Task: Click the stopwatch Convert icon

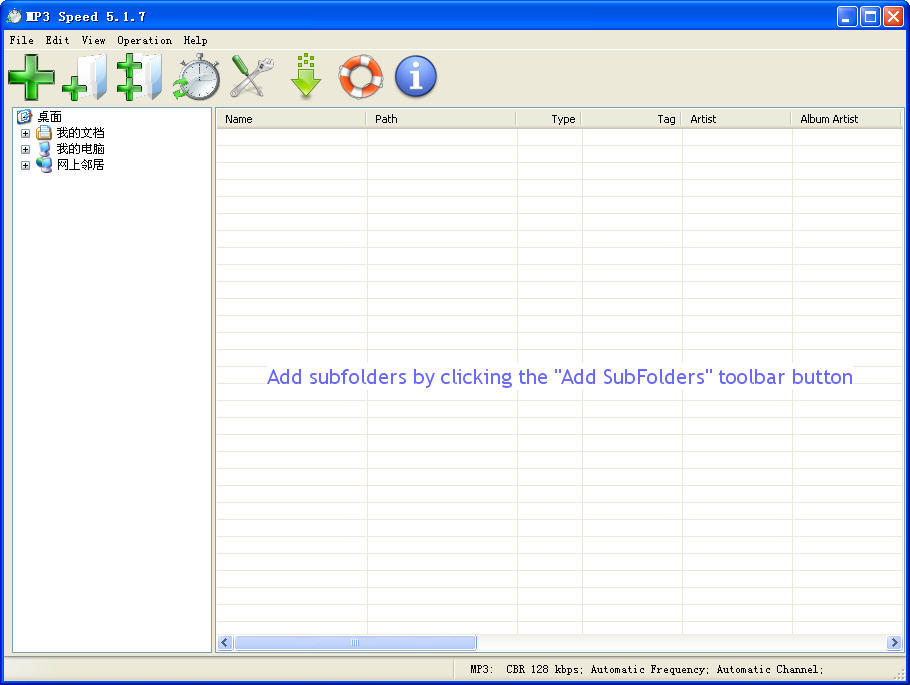Action: (x=197, y=77)
